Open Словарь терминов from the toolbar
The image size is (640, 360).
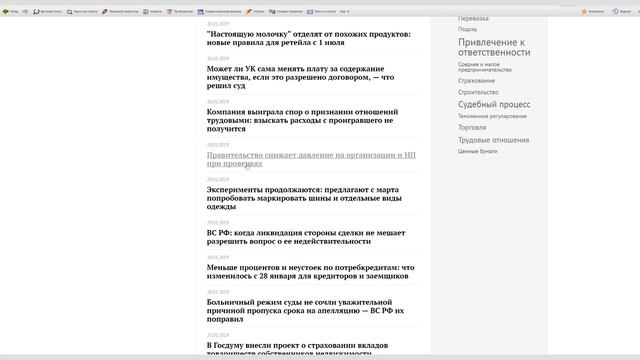pos(286,11)
